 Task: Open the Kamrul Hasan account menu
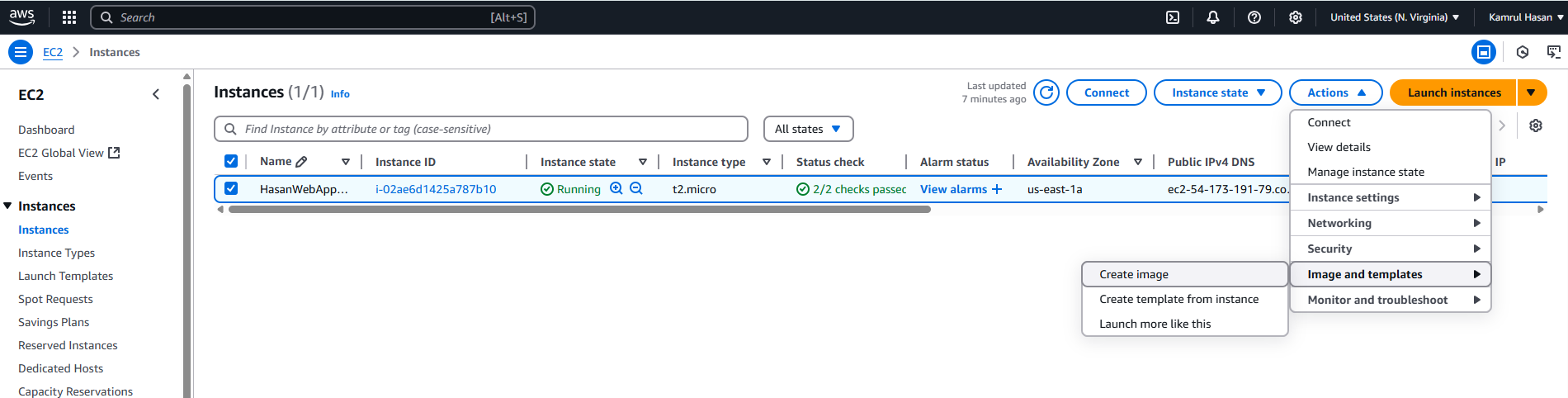click(1526, 17)
